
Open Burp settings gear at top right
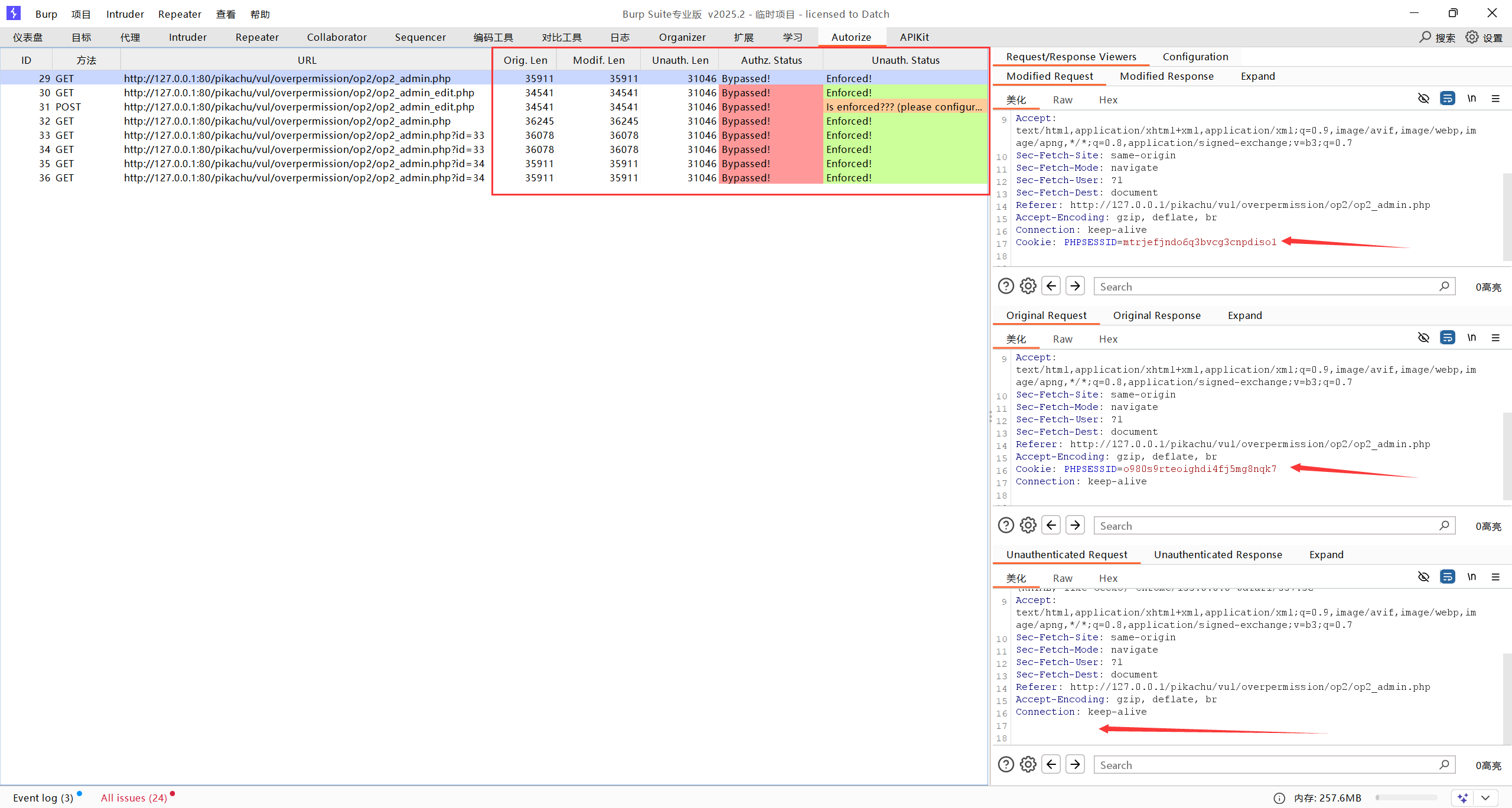1472,37
